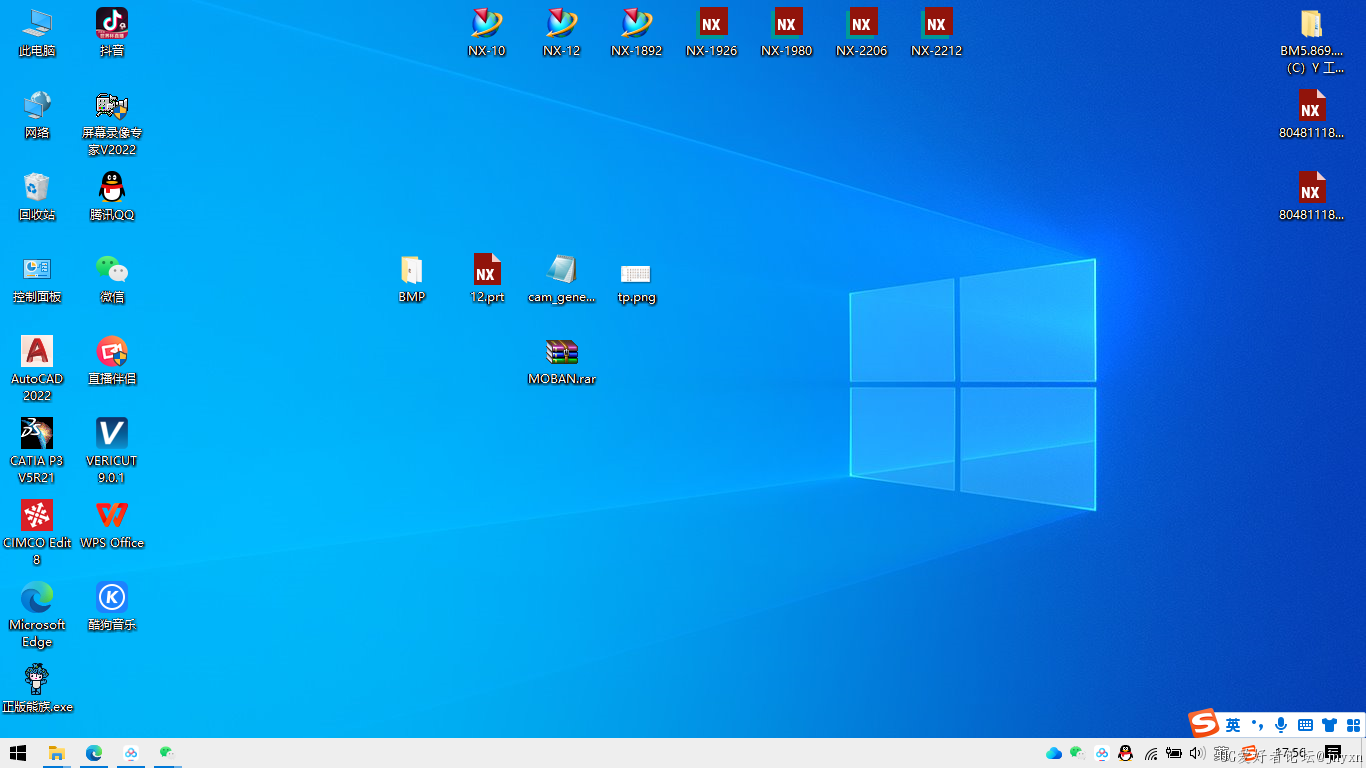Select the 控制面板 desktop icon

pyautogui.click(x=37, y=279)
